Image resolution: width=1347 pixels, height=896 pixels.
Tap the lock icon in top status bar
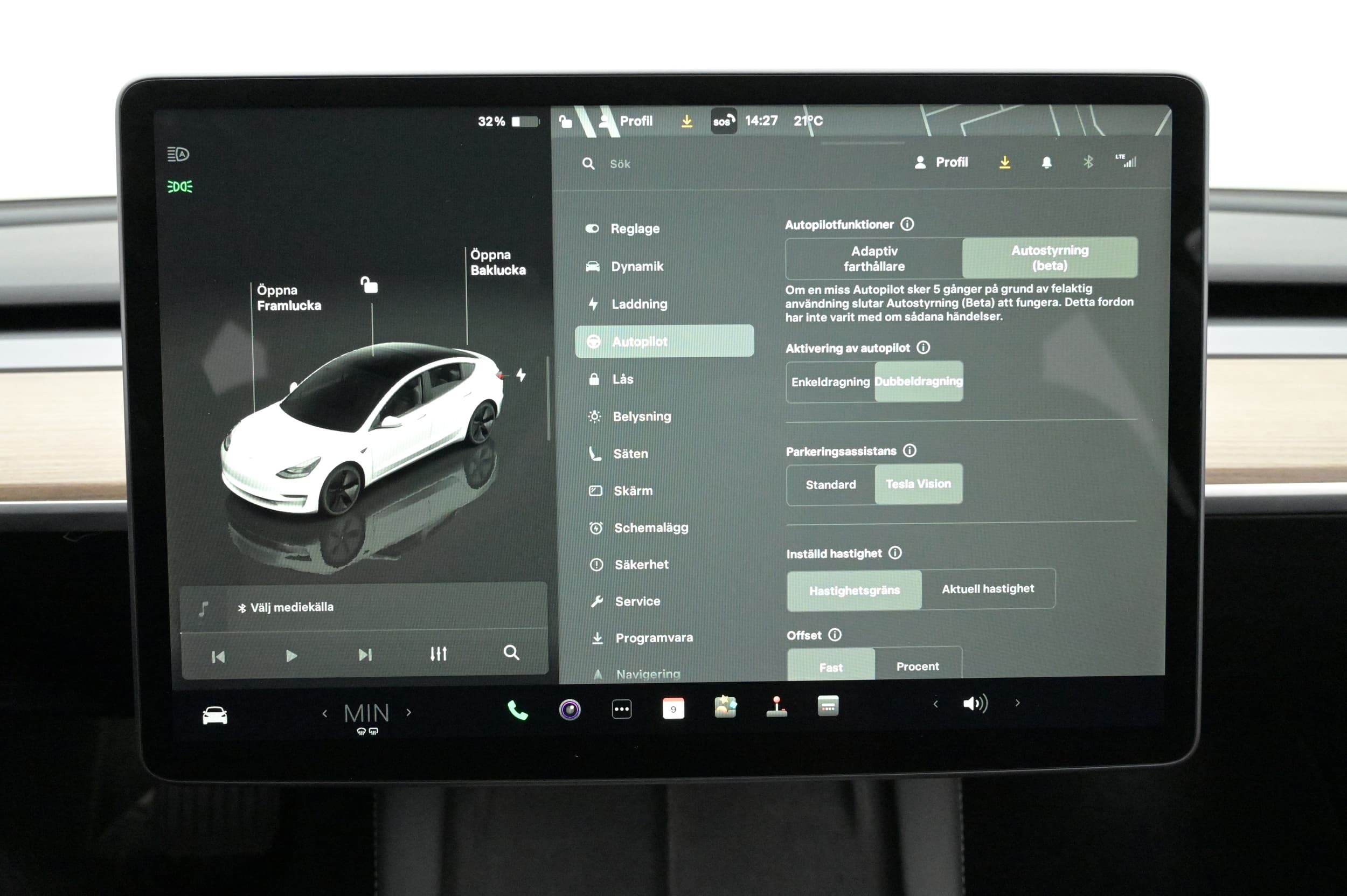[x=565, y=121]
